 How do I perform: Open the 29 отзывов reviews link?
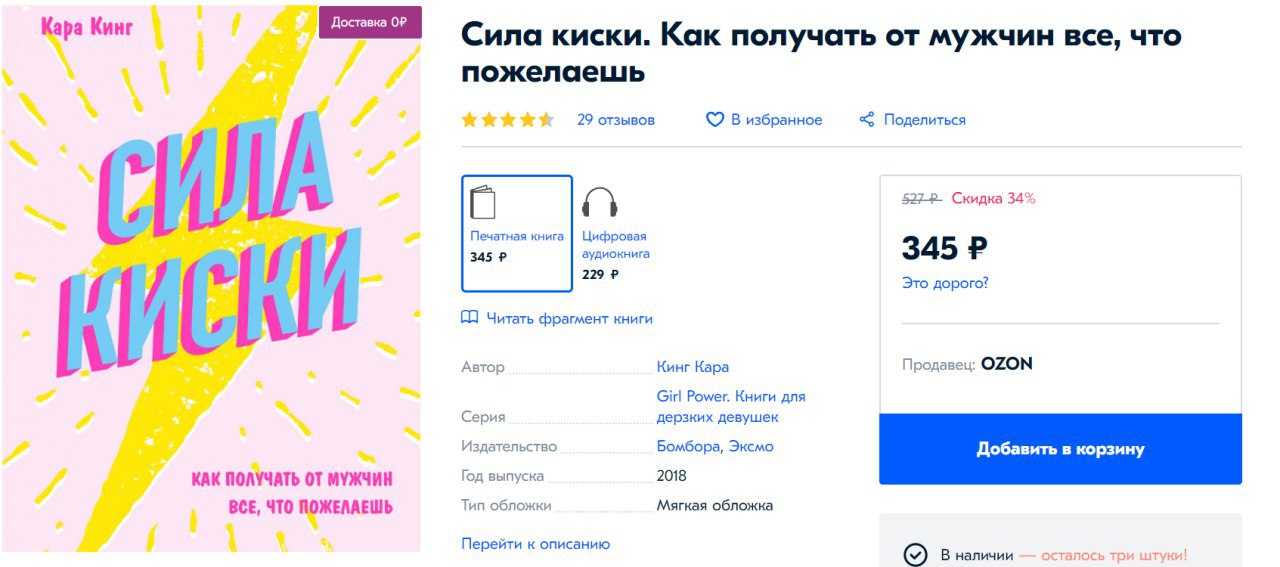coord(616,120)
